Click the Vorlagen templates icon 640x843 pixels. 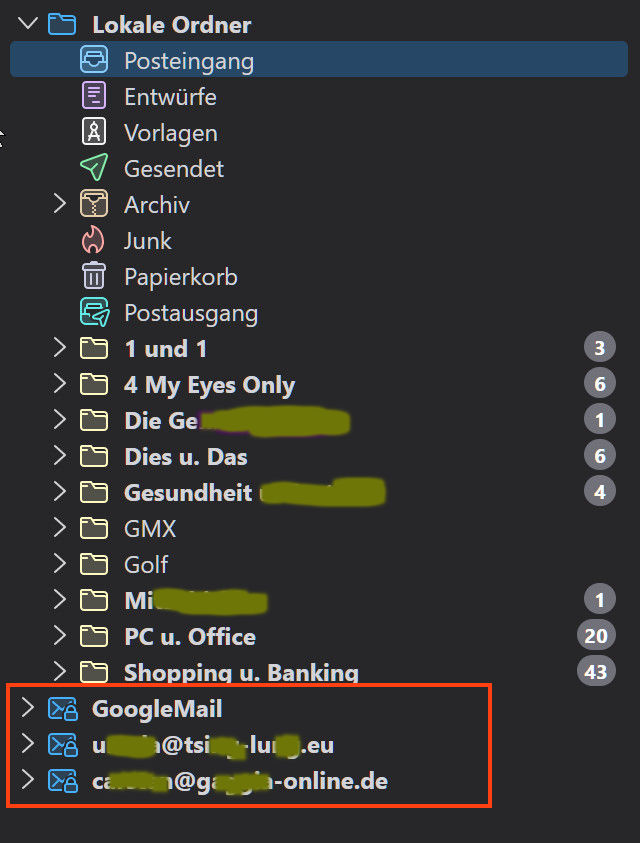coord(94,132)
